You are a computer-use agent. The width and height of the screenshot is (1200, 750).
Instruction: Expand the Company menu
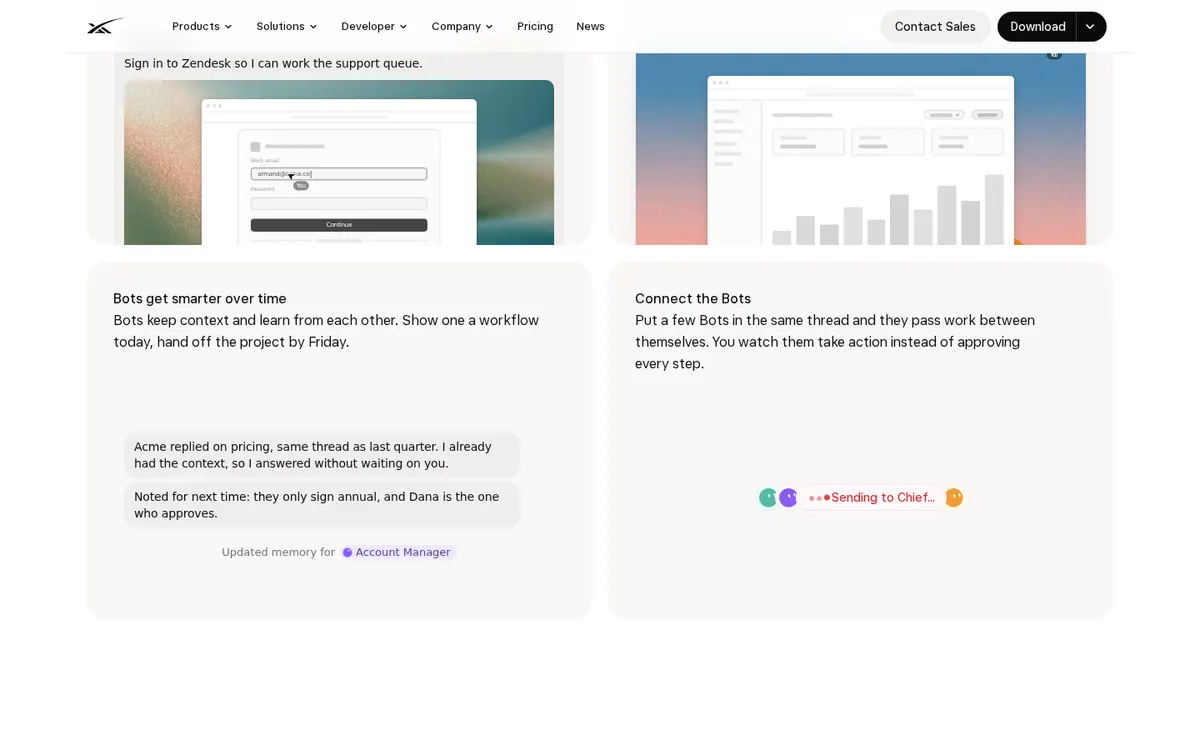tap(462, 26)
